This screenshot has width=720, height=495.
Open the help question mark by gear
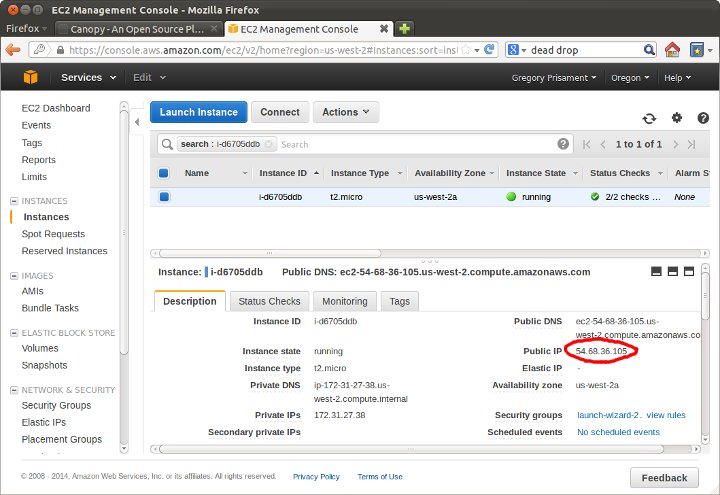[703, 118]
